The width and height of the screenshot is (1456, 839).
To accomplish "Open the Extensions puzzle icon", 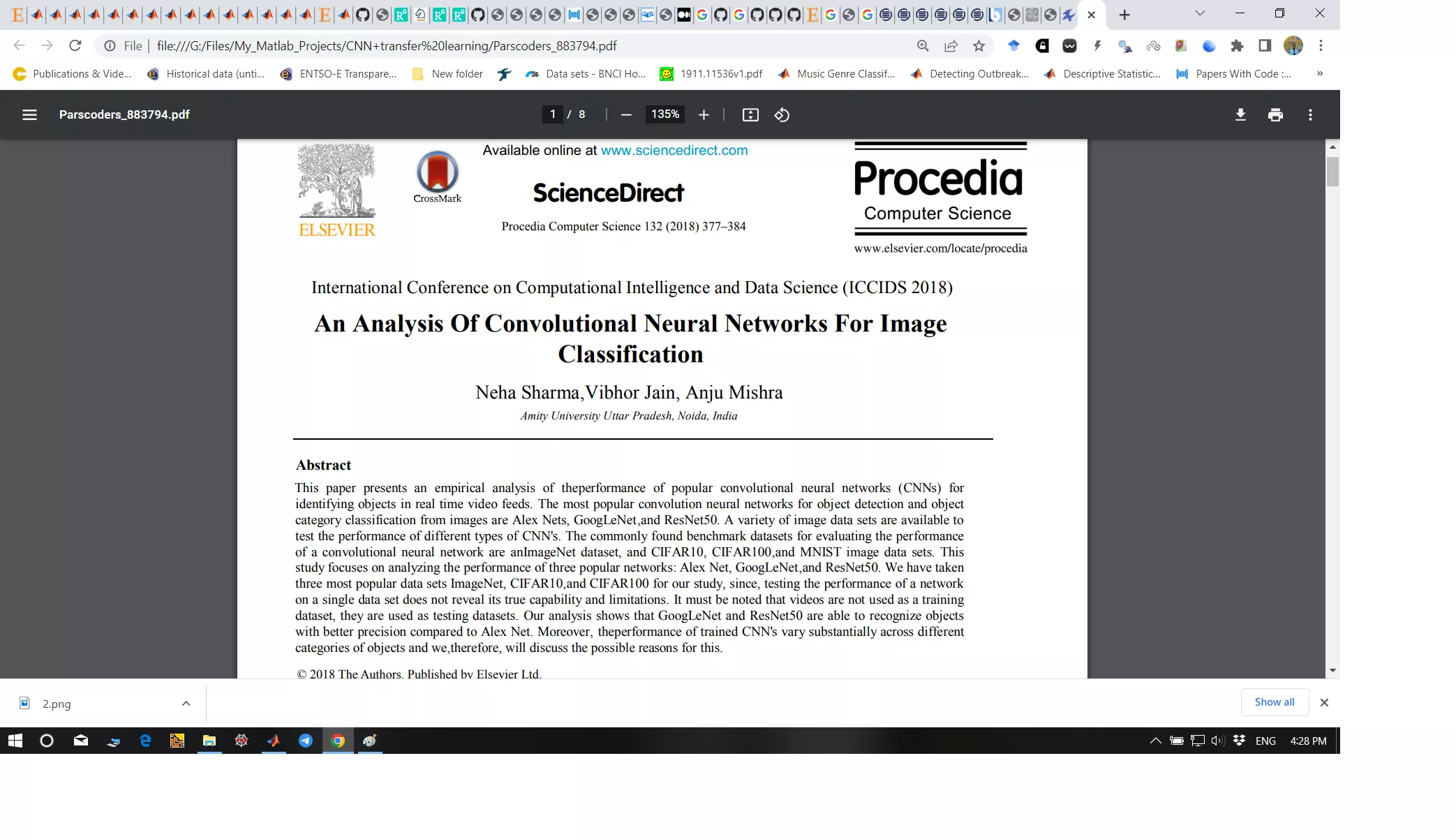I will [1237, 45].
